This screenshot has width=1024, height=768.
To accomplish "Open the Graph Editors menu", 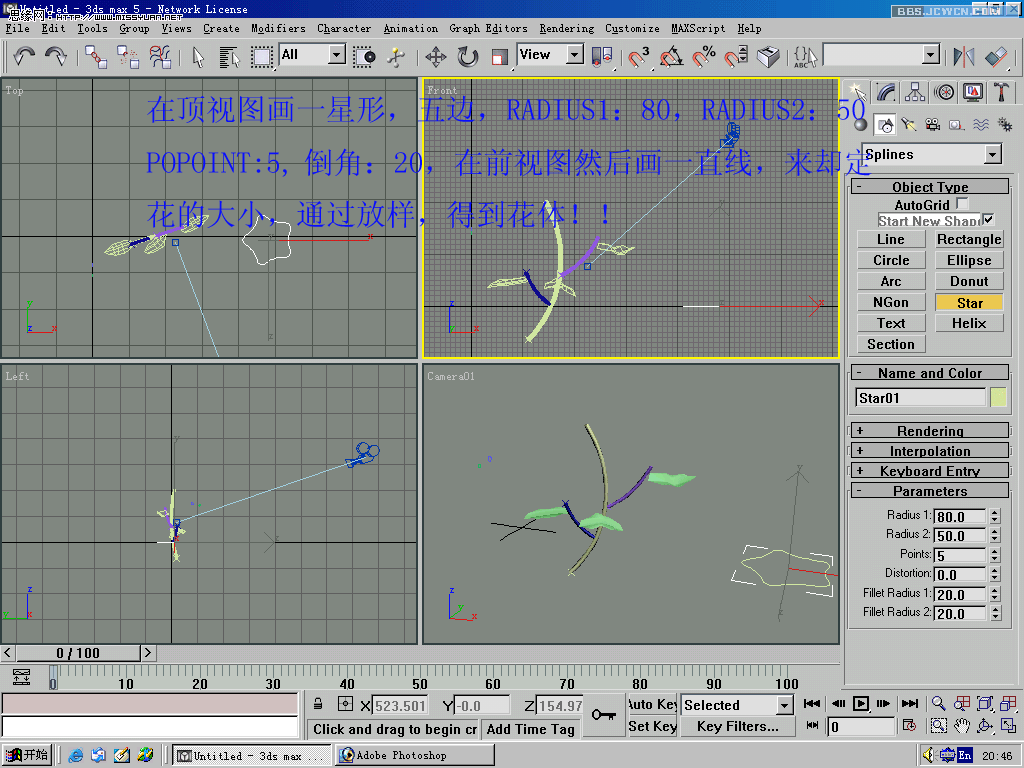I will [488, 28].
